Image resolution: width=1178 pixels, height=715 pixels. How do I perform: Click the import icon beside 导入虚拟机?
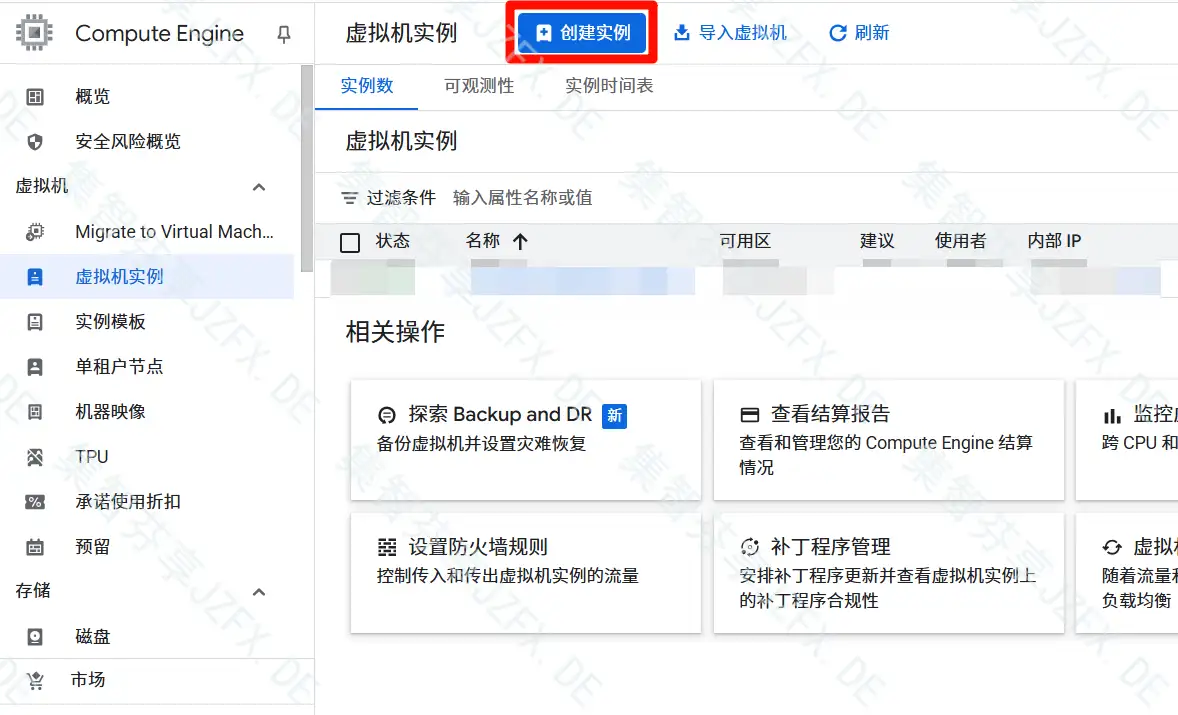coord(681,33)
